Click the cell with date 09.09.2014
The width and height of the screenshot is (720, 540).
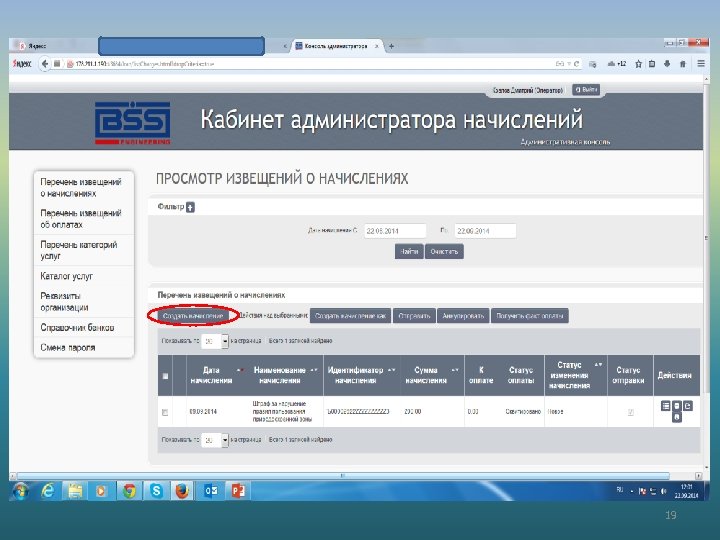[x=202, y=412]
